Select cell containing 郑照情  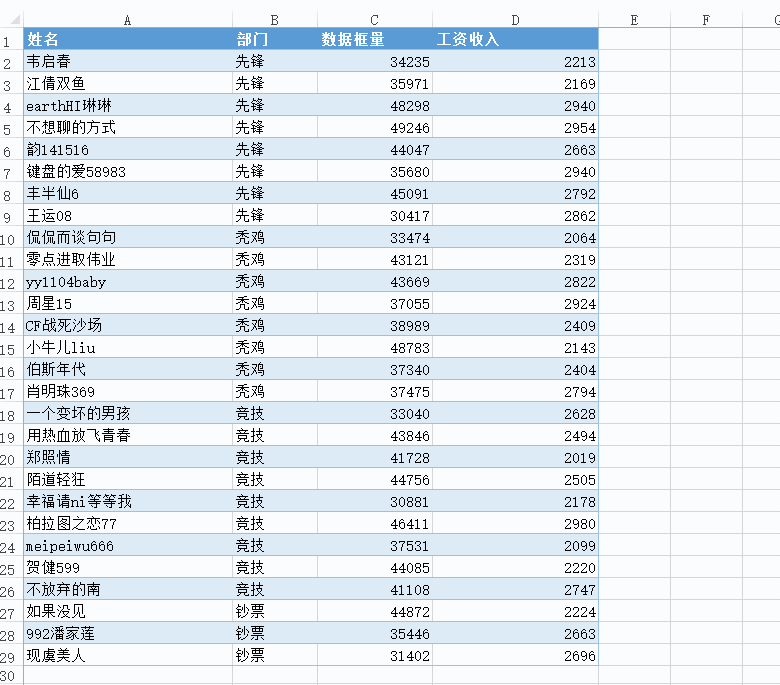point(128,457)
